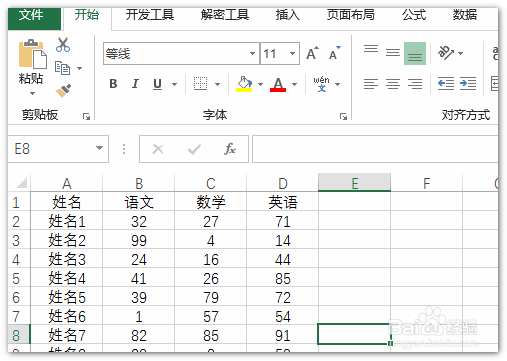This screenshot has height=361, width=507.
Task: Open the Name Box dropdown arrow
Action: pos(99,148)
